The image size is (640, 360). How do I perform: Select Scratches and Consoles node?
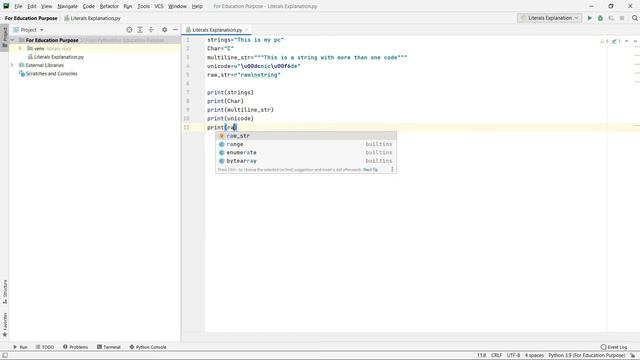(51, 73)
